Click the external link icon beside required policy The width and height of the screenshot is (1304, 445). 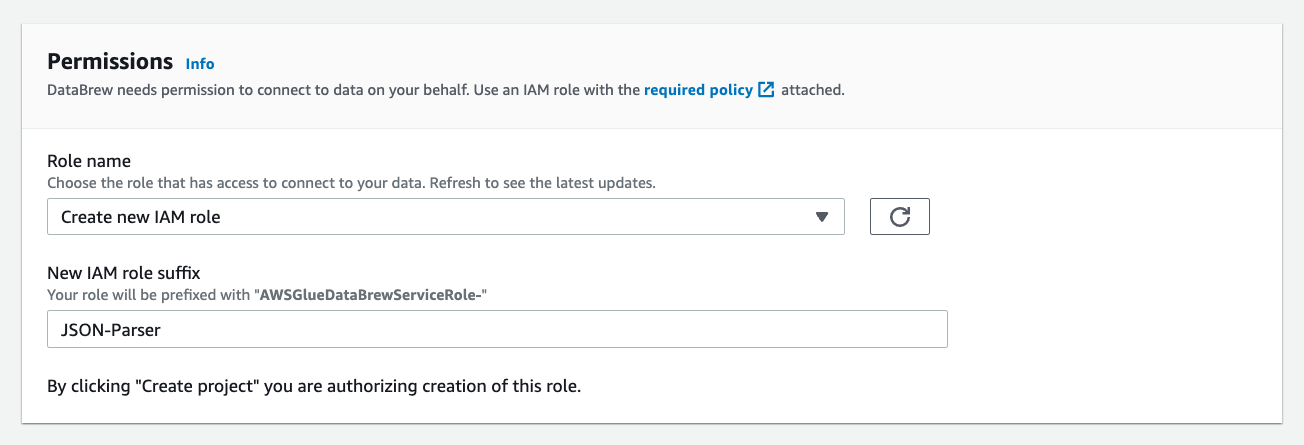pos(766,90)
